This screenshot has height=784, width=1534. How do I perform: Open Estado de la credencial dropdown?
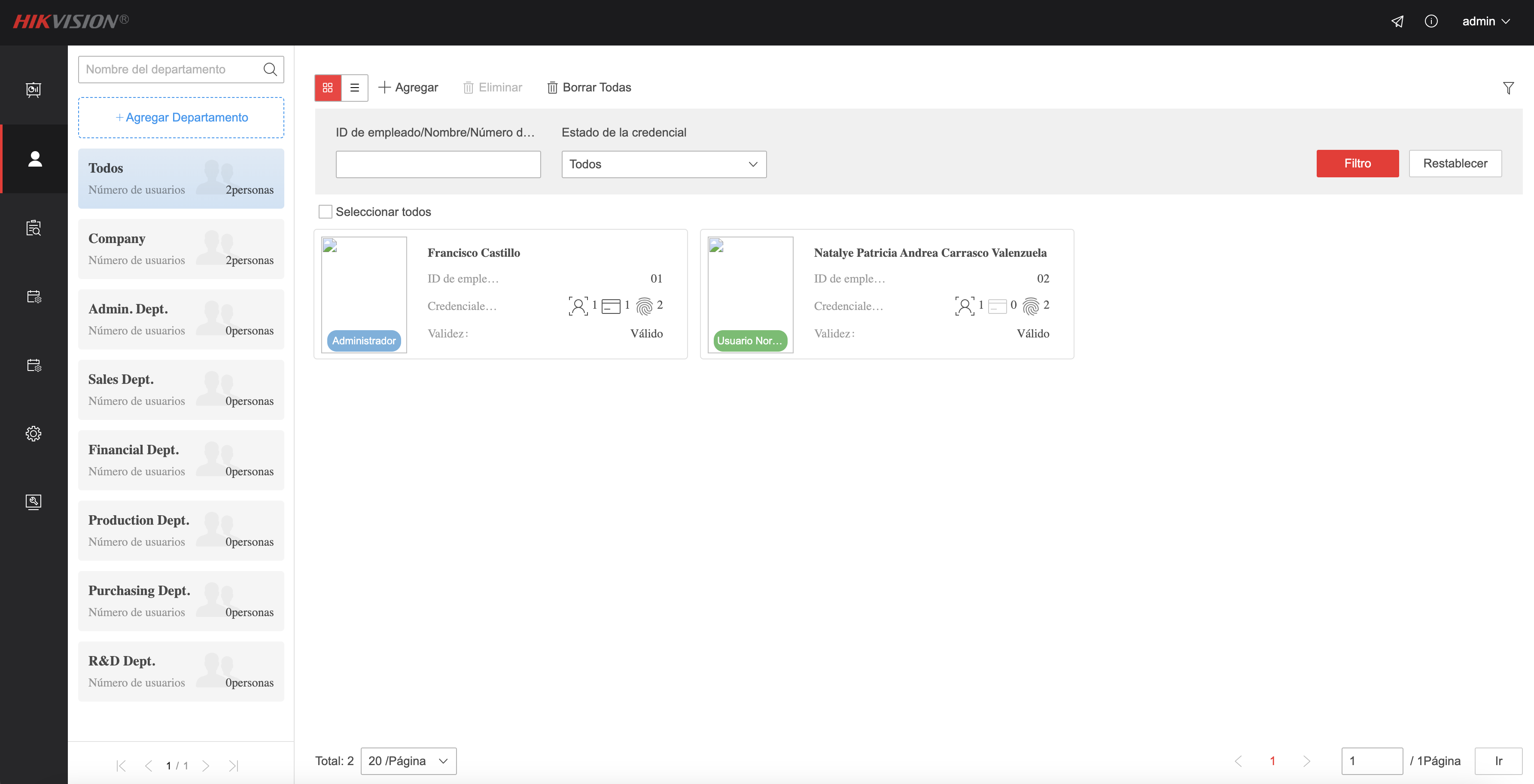click(664, 164)
